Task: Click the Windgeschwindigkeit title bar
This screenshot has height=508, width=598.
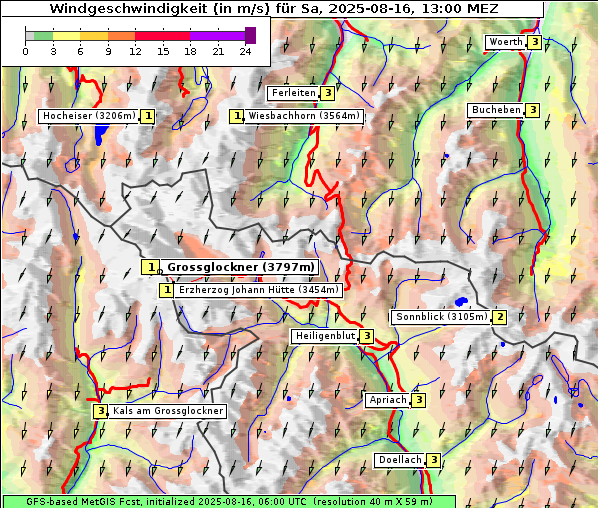Action: [x=273, y=9]
